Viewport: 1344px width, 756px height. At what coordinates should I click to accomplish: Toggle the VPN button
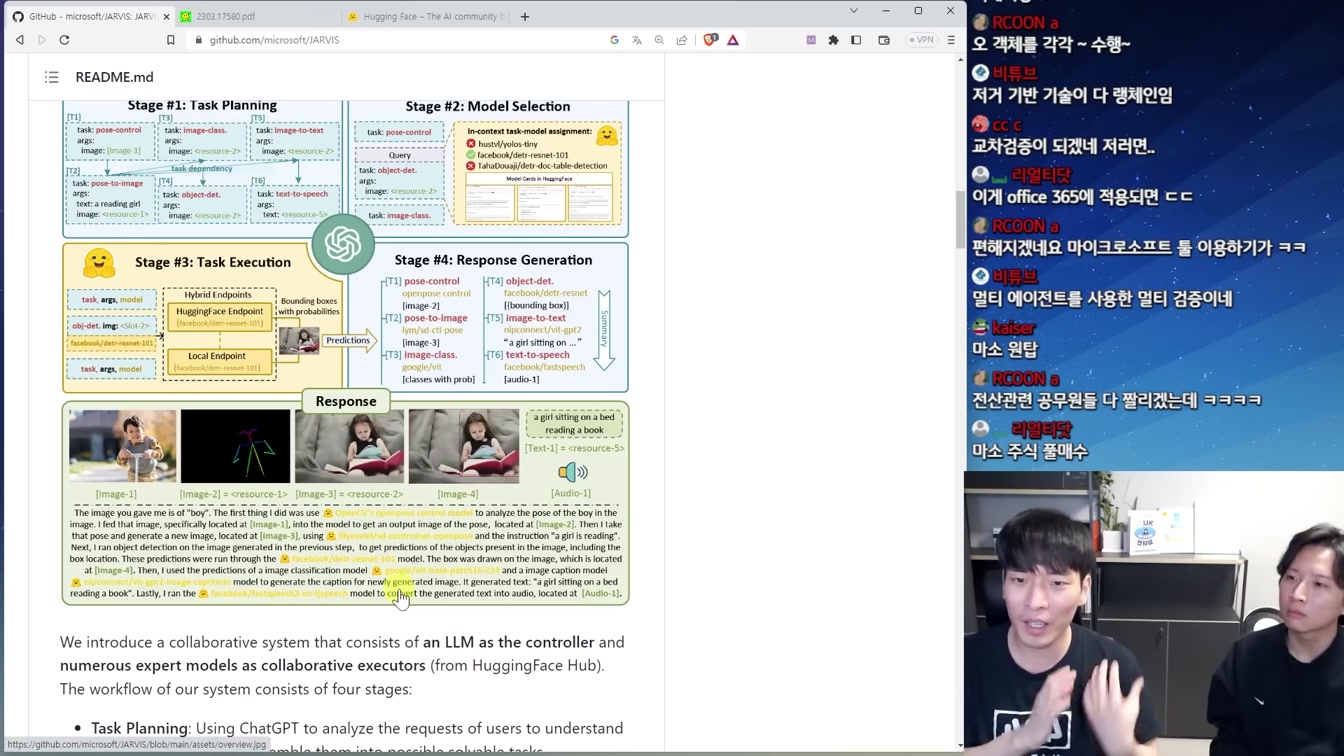[x=921, y=40]
